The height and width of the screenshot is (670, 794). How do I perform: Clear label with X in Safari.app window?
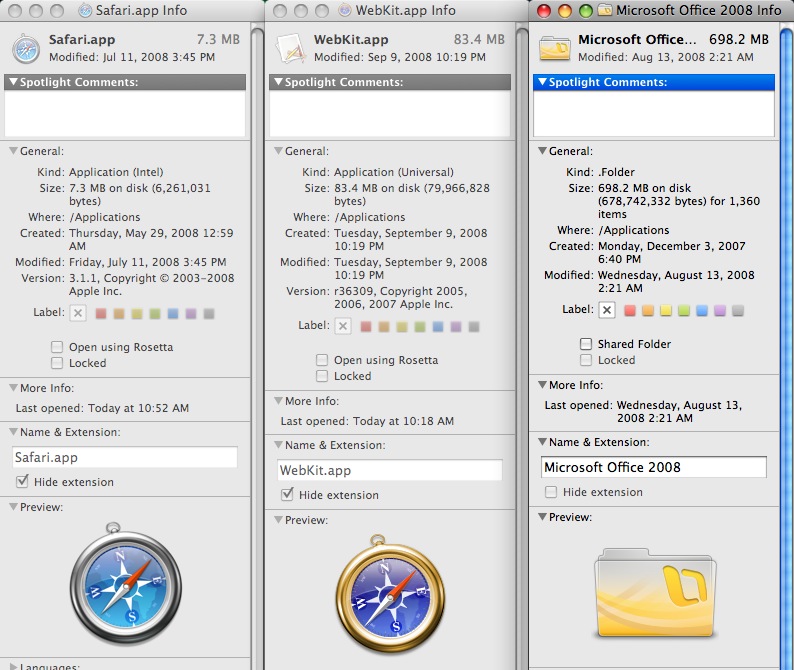click(78, 313)
